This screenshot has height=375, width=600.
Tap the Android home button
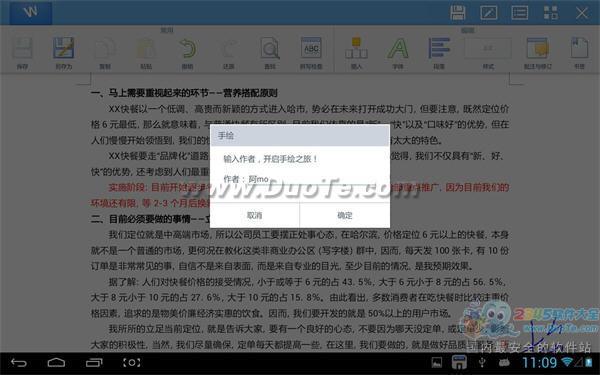coord(56,362)
